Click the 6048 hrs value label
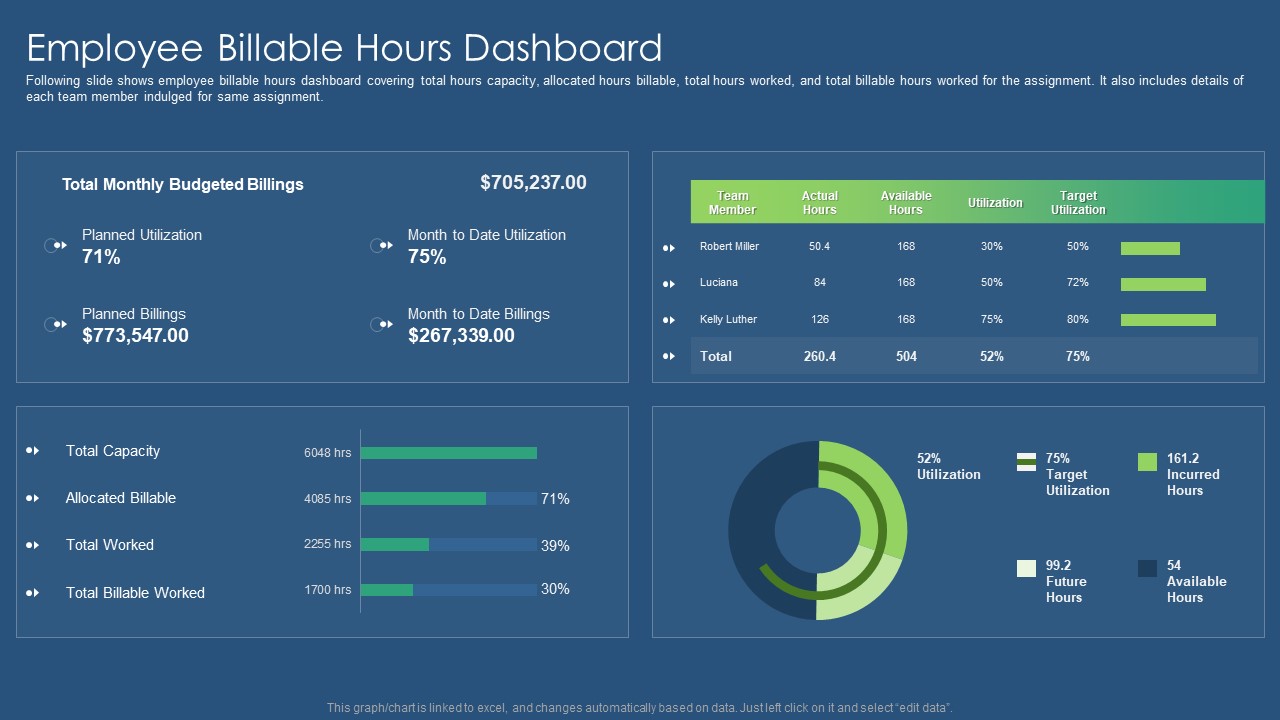Image resolution: width=1280 pixels, height=720 pixels. coord(328,453)
